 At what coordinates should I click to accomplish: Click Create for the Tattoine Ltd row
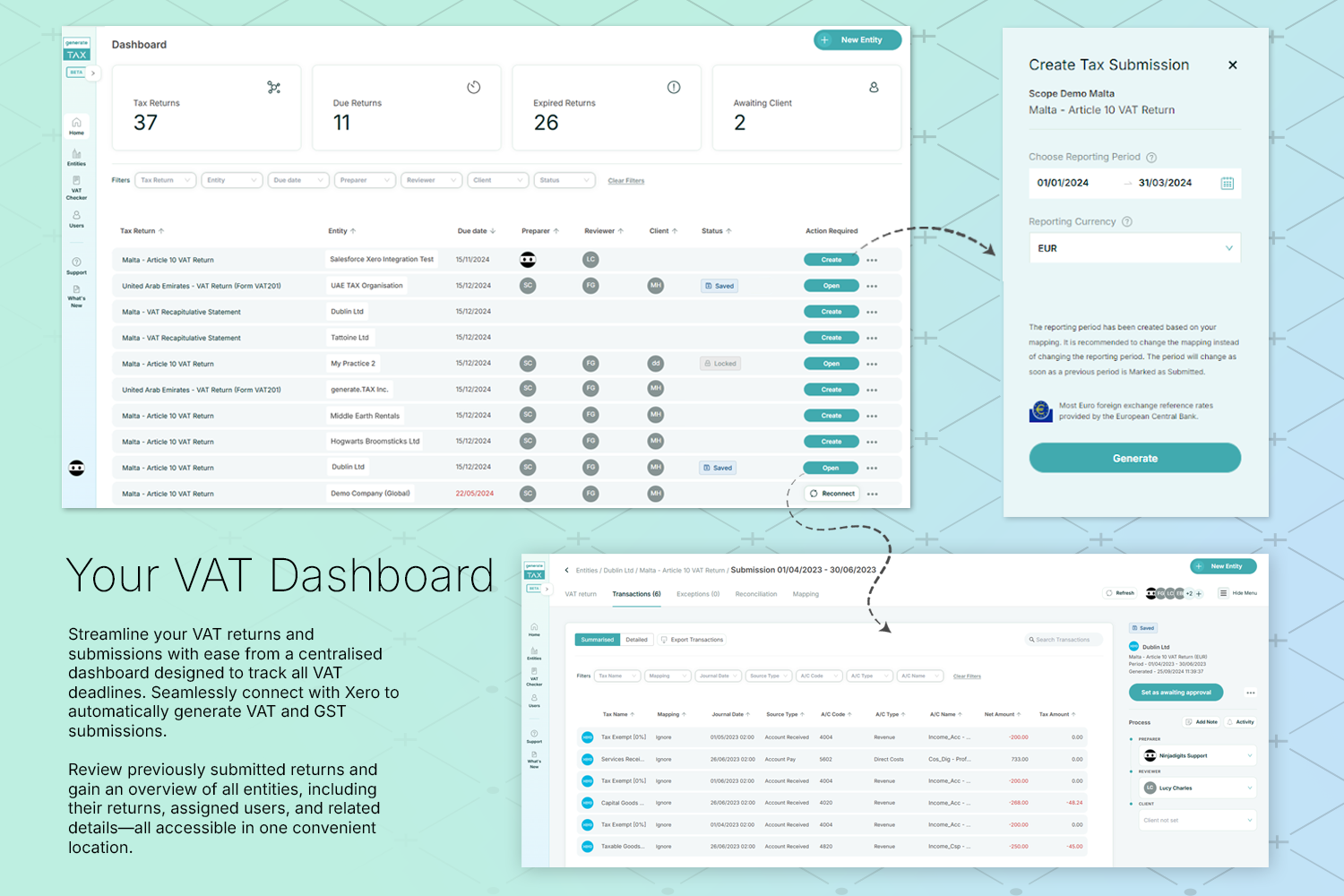[831, 338]
